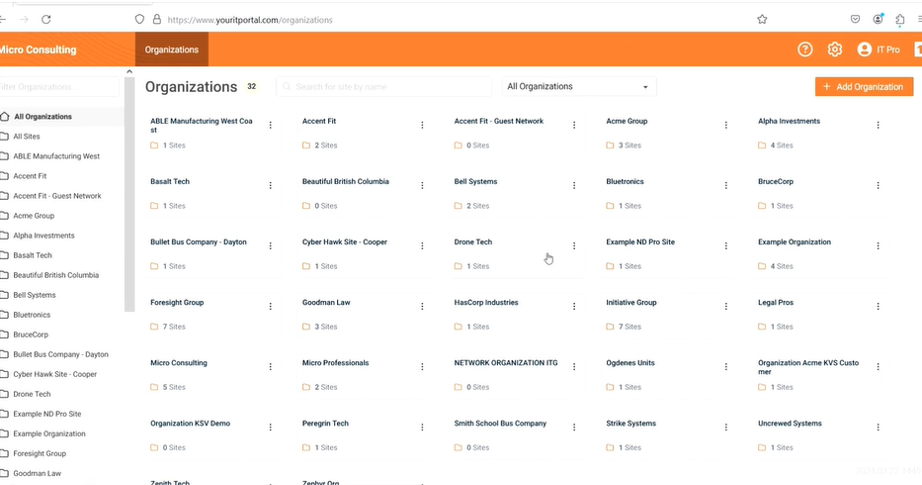922x485 pixels.
Task: Open the help question mark icon
Action: click(x=804, y=49)
